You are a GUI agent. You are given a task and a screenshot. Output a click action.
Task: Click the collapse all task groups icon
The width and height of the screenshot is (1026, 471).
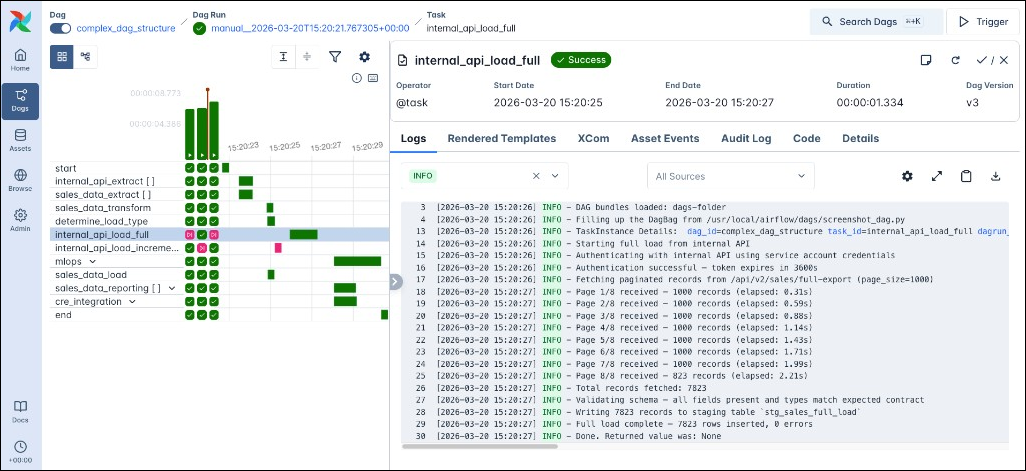tap(306, 57)
